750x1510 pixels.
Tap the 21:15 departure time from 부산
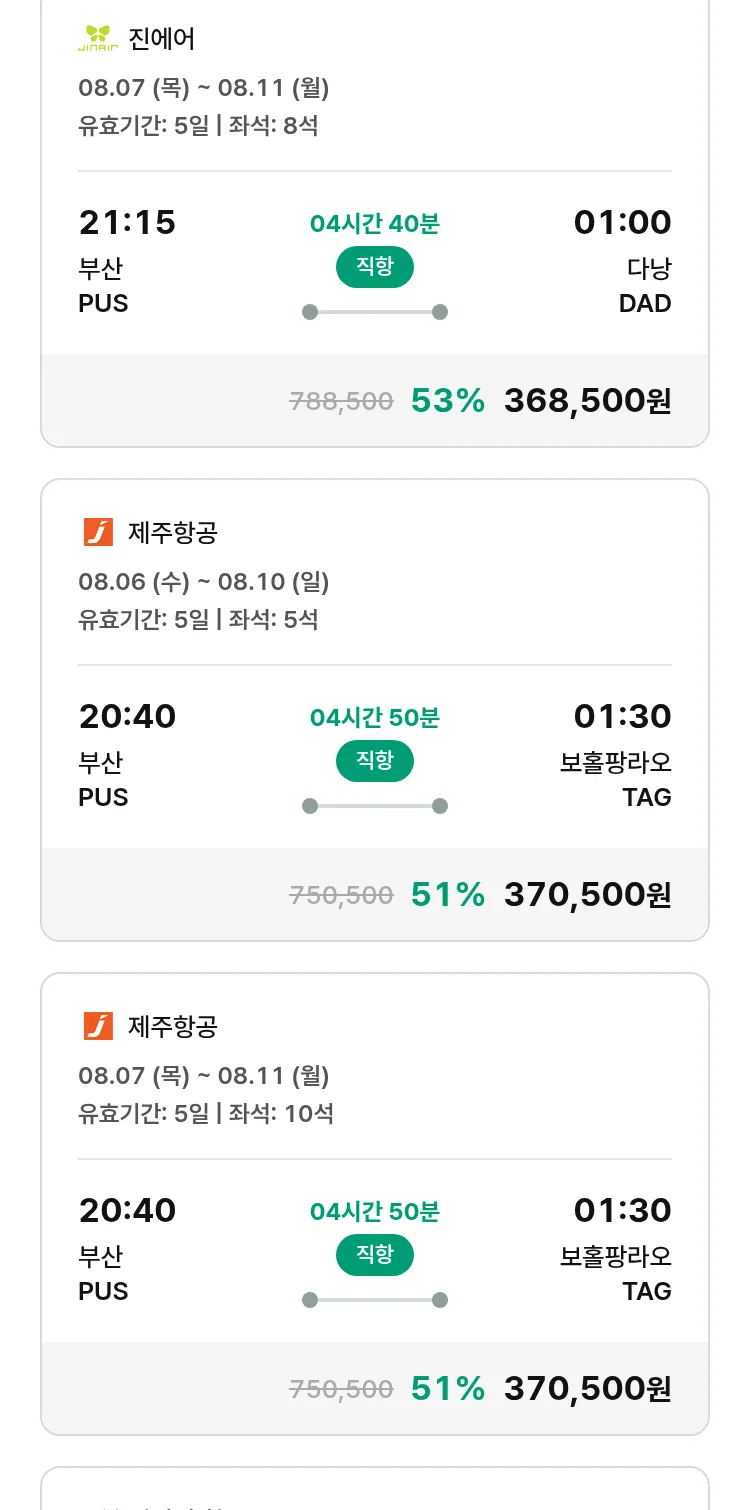(x=127, y=222)
